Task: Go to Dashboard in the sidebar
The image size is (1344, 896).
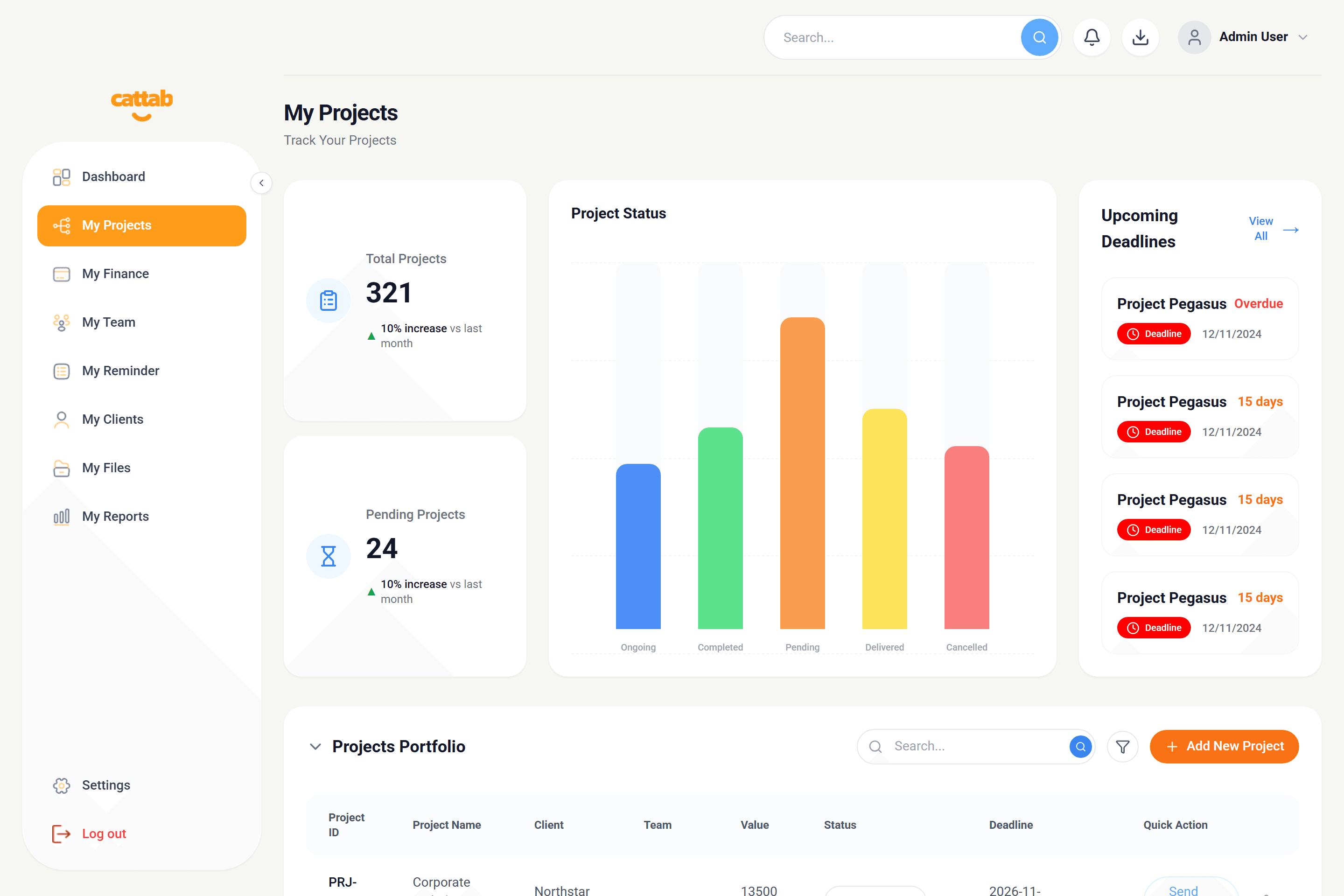Action: (142, 176)
